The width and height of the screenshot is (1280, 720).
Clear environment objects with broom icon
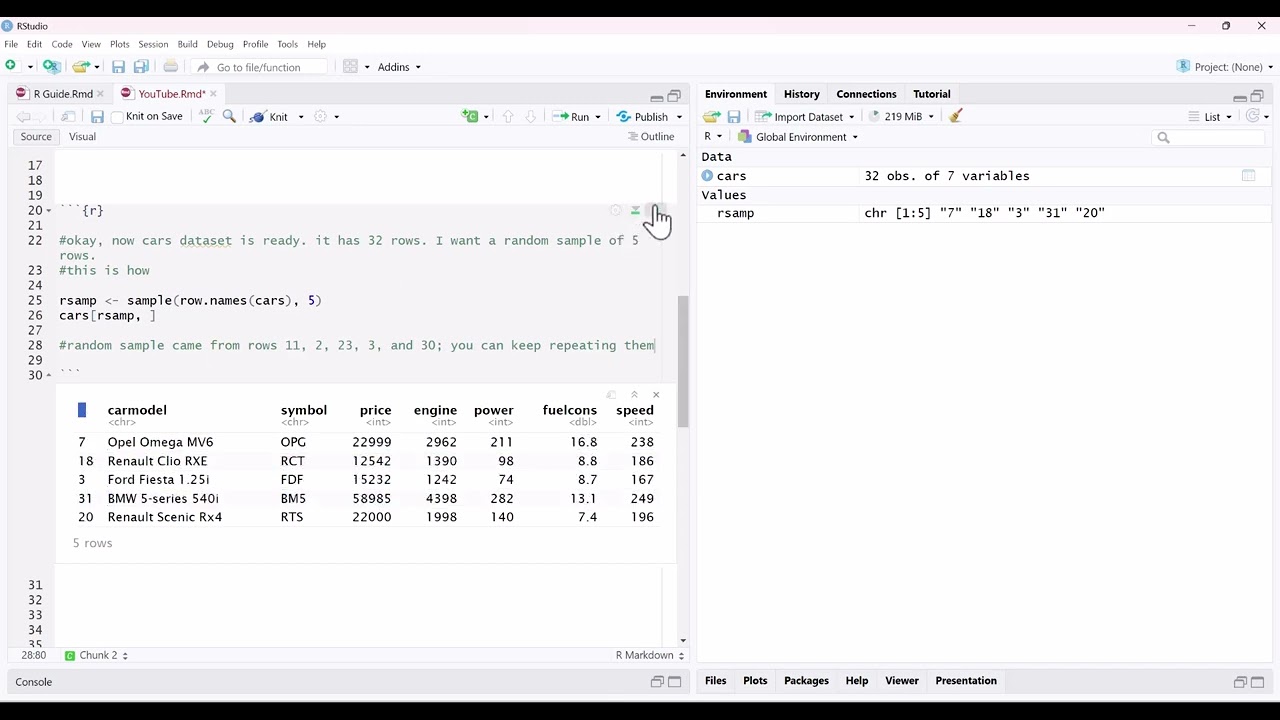(x=955, y=116)
